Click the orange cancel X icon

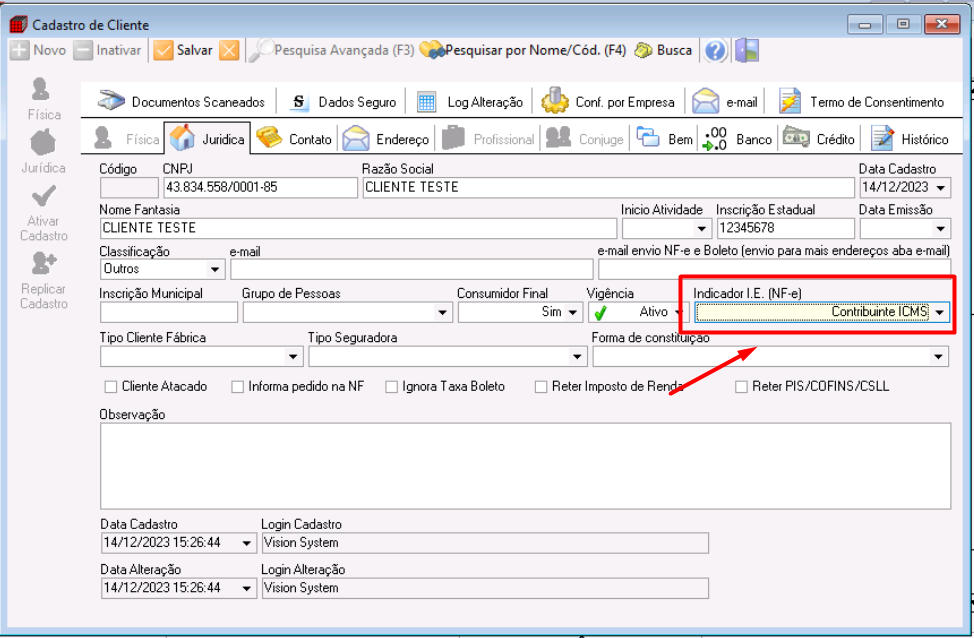tap(229, 50)
